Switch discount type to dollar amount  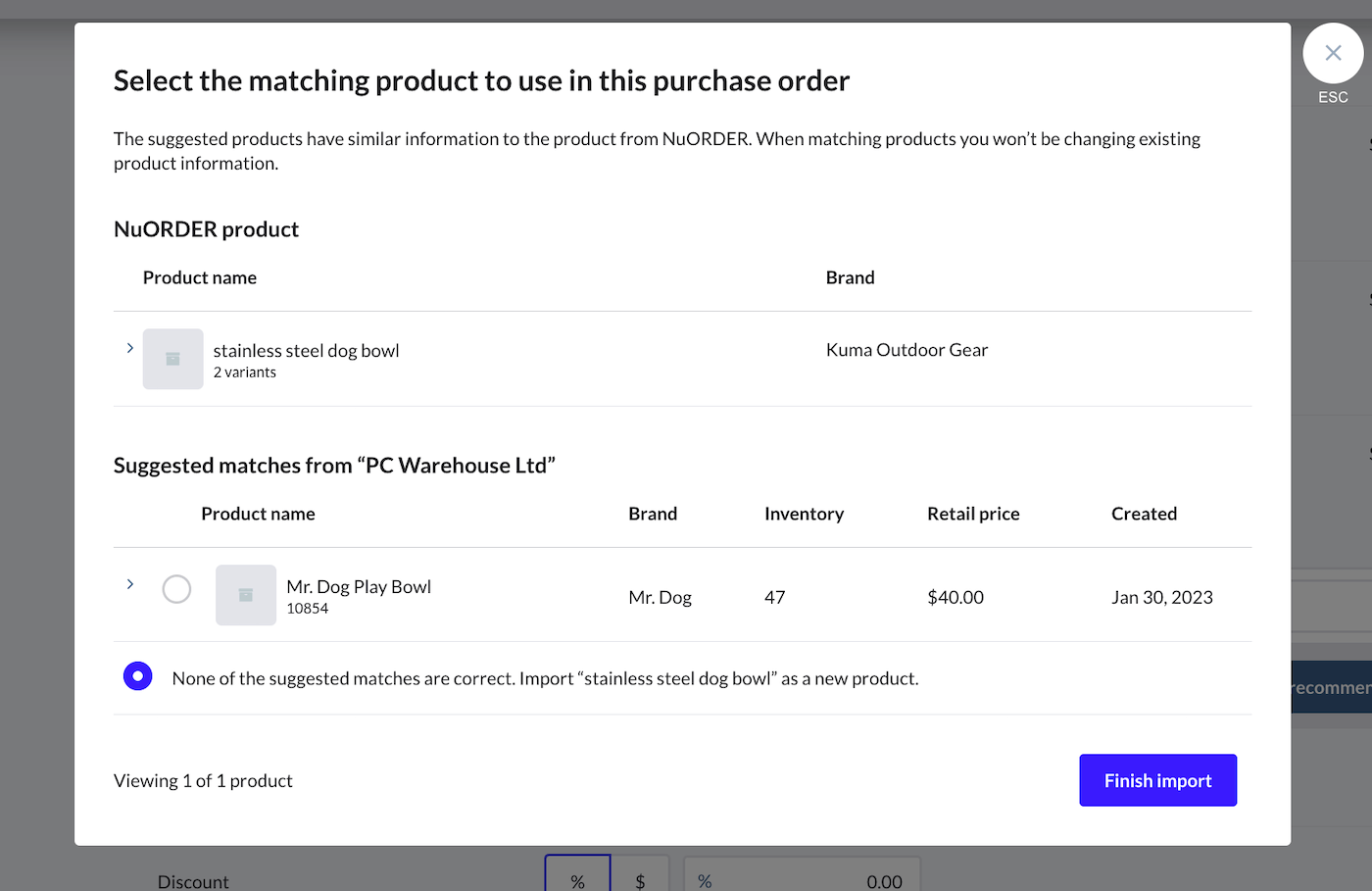pos(640,878)
